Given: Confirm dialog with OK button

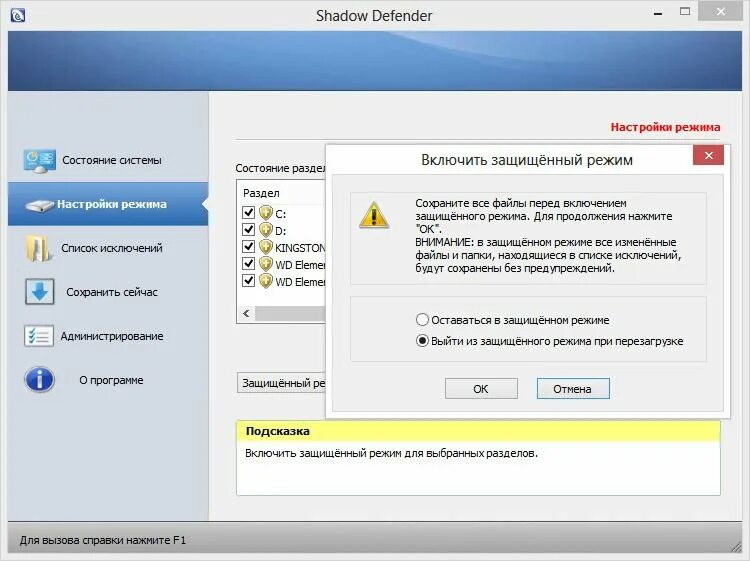Looking at the screenshot, I should 481,389.
